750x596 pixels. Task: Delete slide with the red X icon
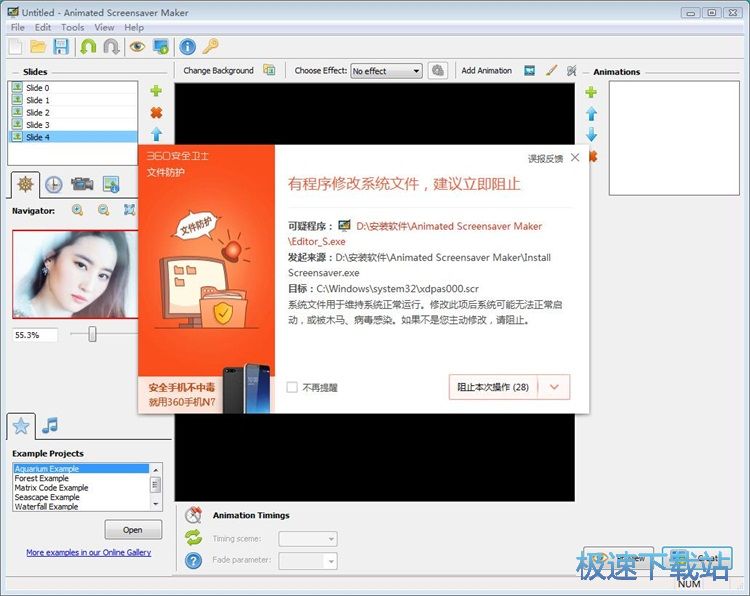(x=156, y=113)
